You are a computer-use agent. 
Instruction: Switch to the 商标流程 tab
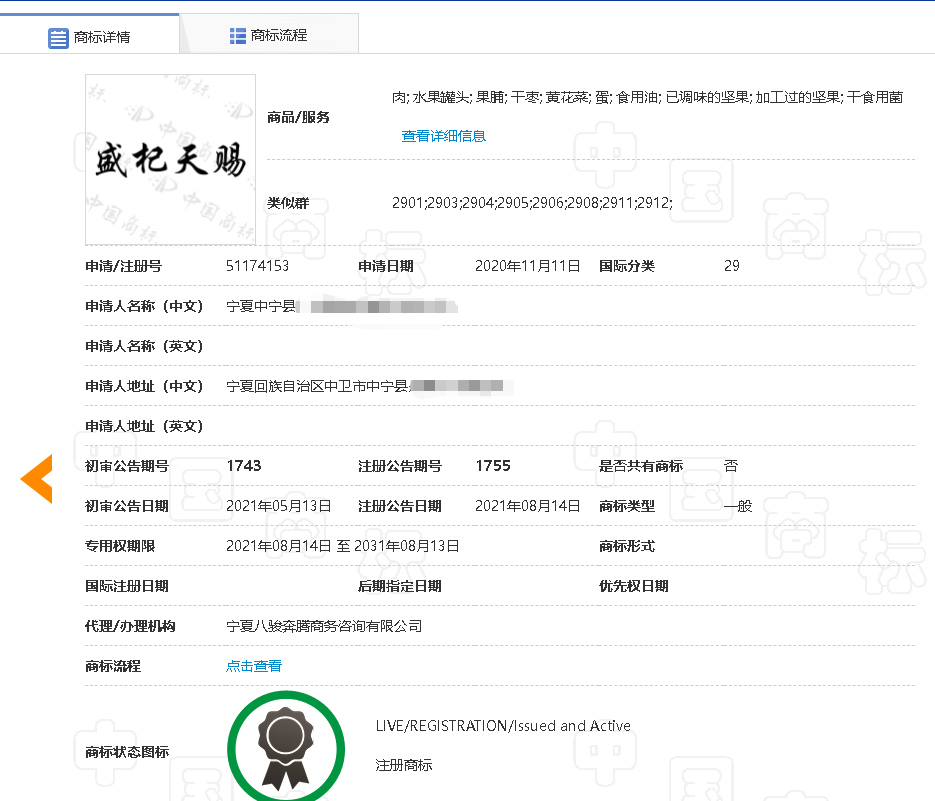(x=269, y=35)
